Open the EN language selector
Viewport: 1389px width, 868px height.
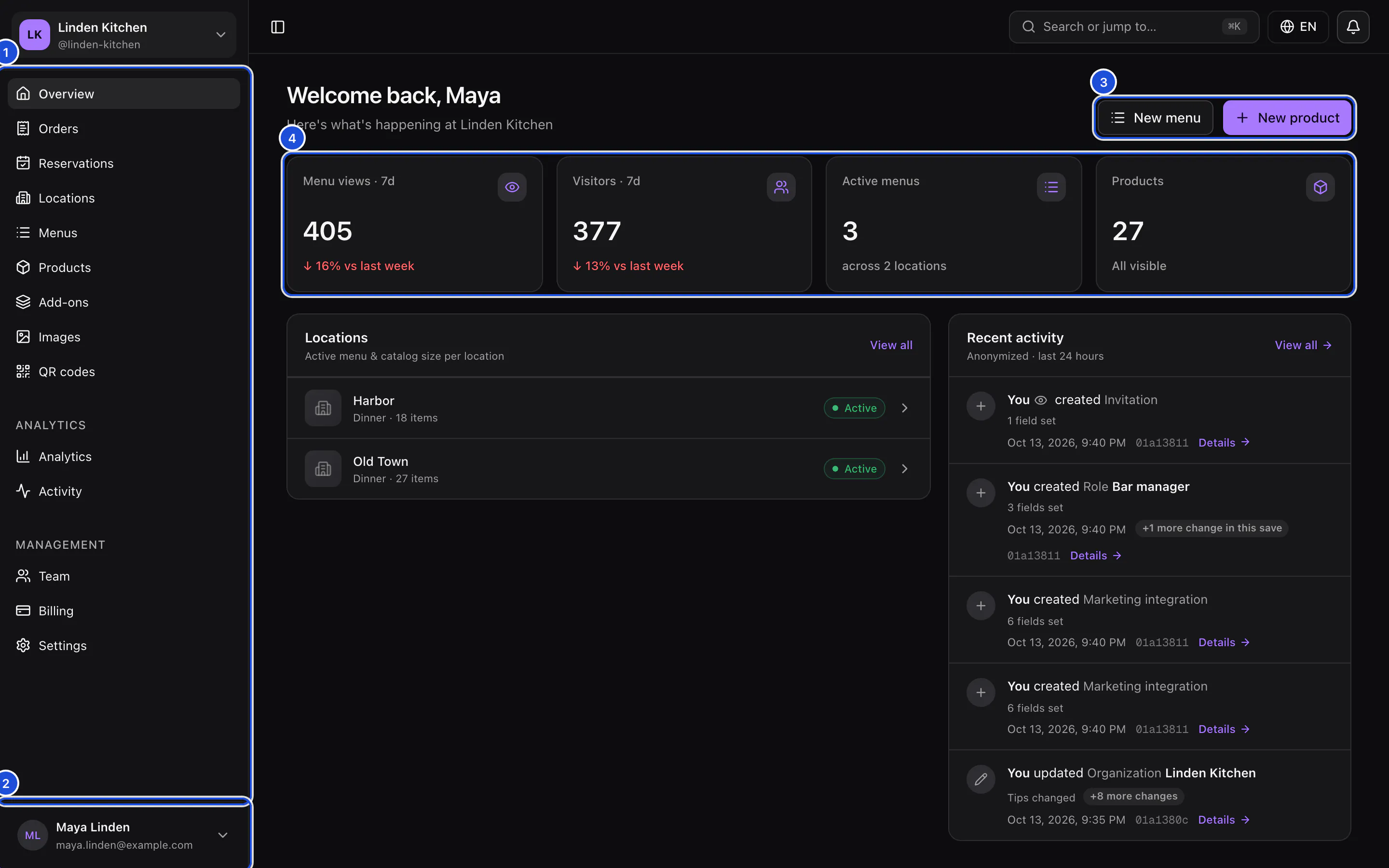coord(1298,27)
